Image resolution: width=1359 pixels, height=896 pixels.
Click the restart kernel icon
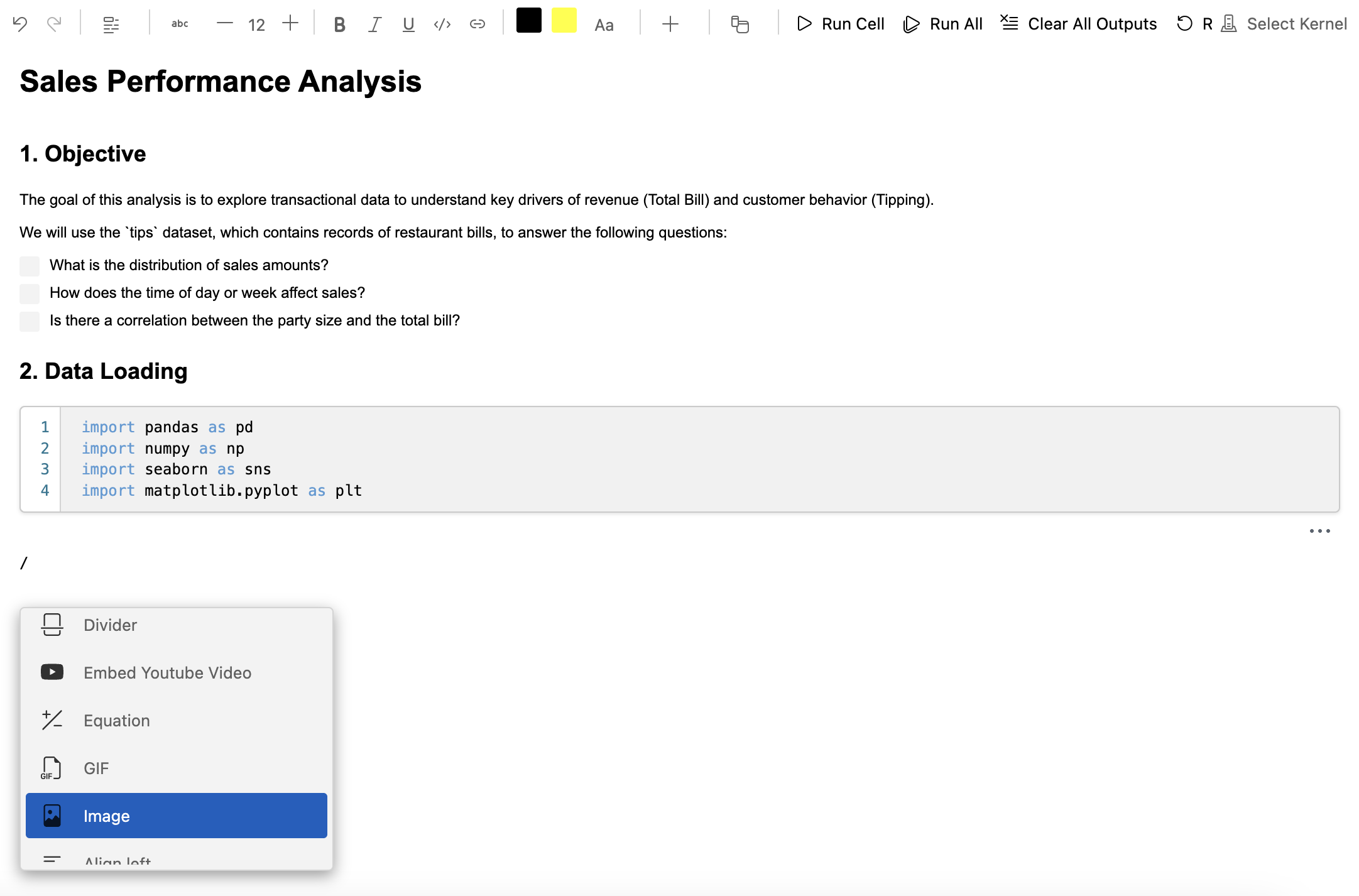[x=1184, y=24]
